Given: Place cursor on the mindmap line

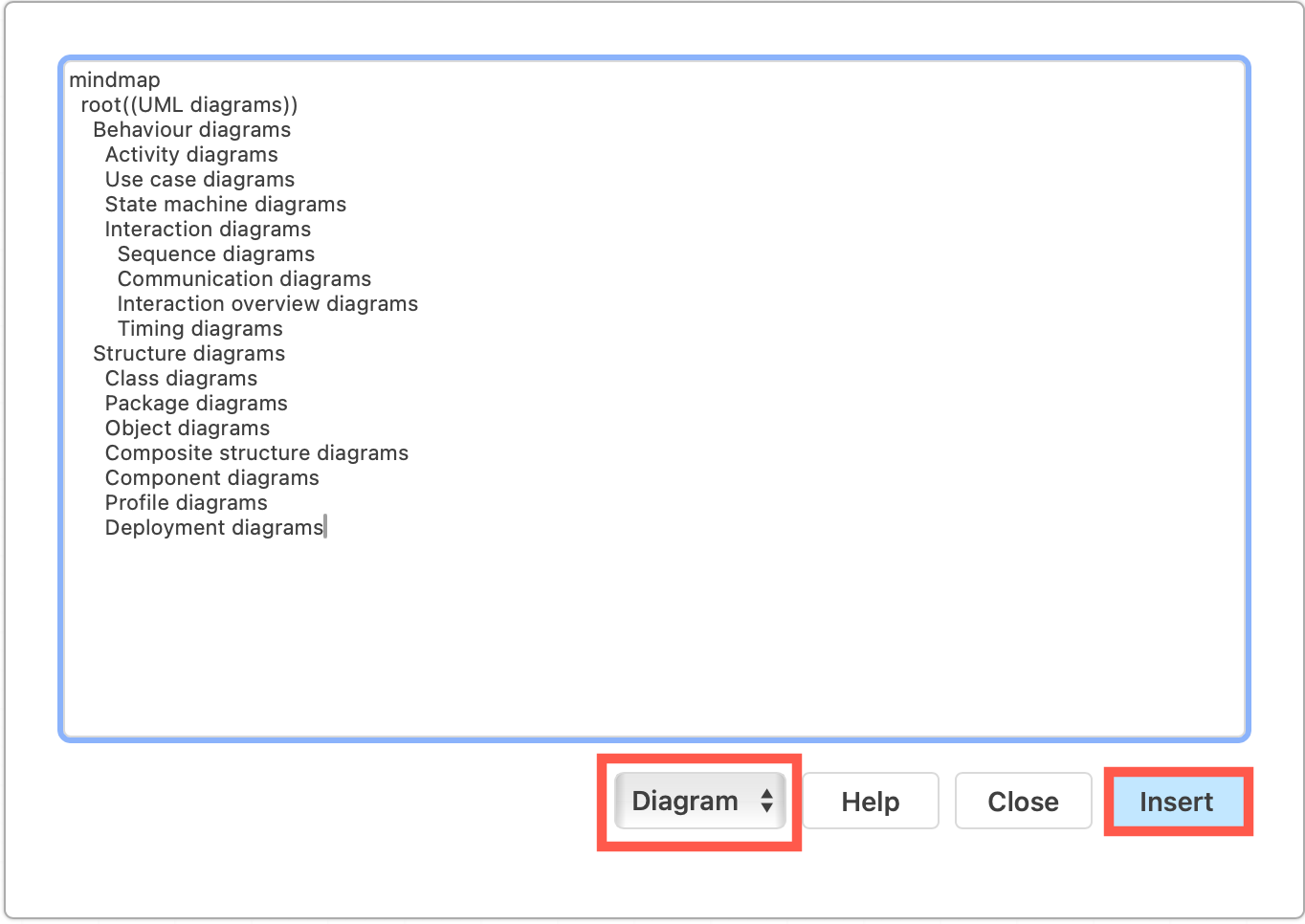Looking at the screenshot, I should click(x=115, y=79).
